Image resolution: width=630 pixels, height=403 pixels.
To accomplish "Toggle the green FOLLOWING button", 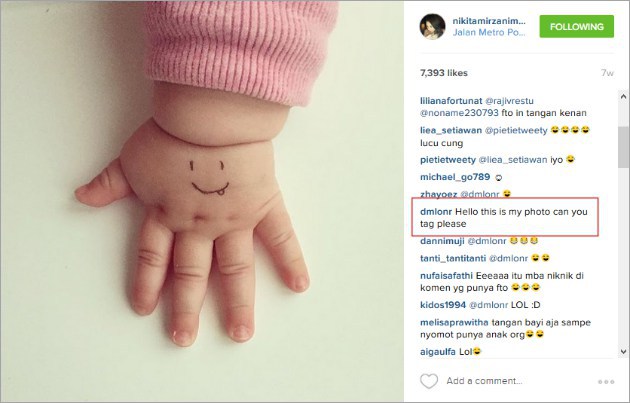I will tap(577, 27).
